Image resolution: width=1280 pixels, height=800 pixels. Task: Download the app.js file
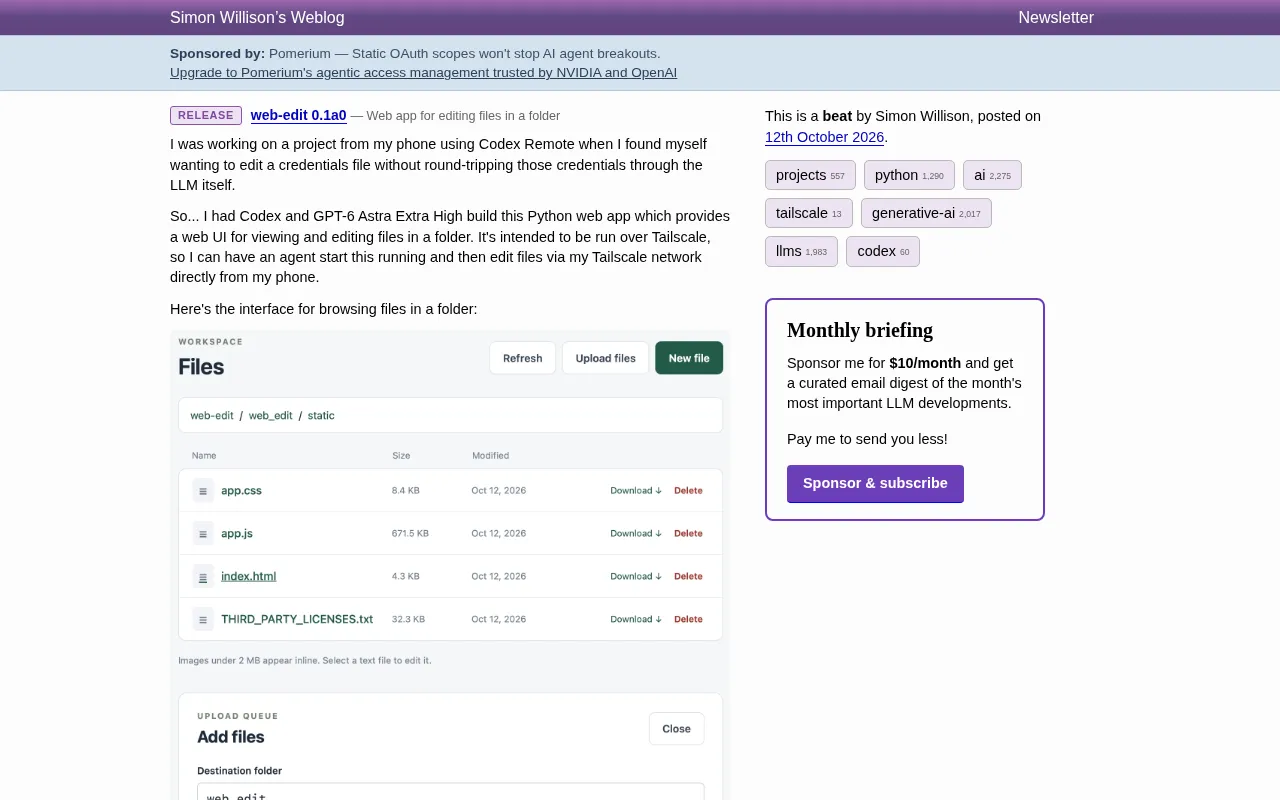click(636, 534)
